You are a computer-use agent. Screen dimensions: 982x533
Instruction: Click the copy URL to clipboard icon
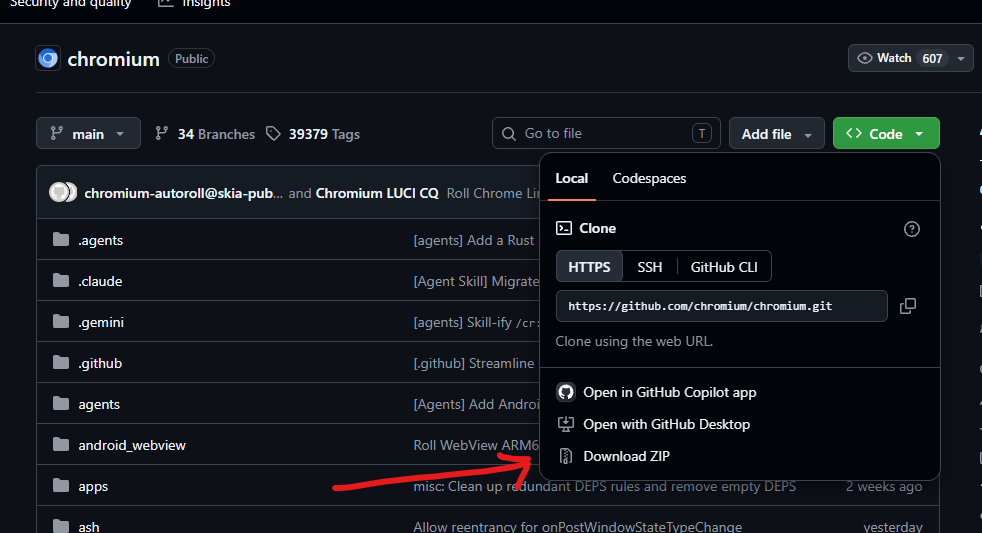click(x=907, y=306)
